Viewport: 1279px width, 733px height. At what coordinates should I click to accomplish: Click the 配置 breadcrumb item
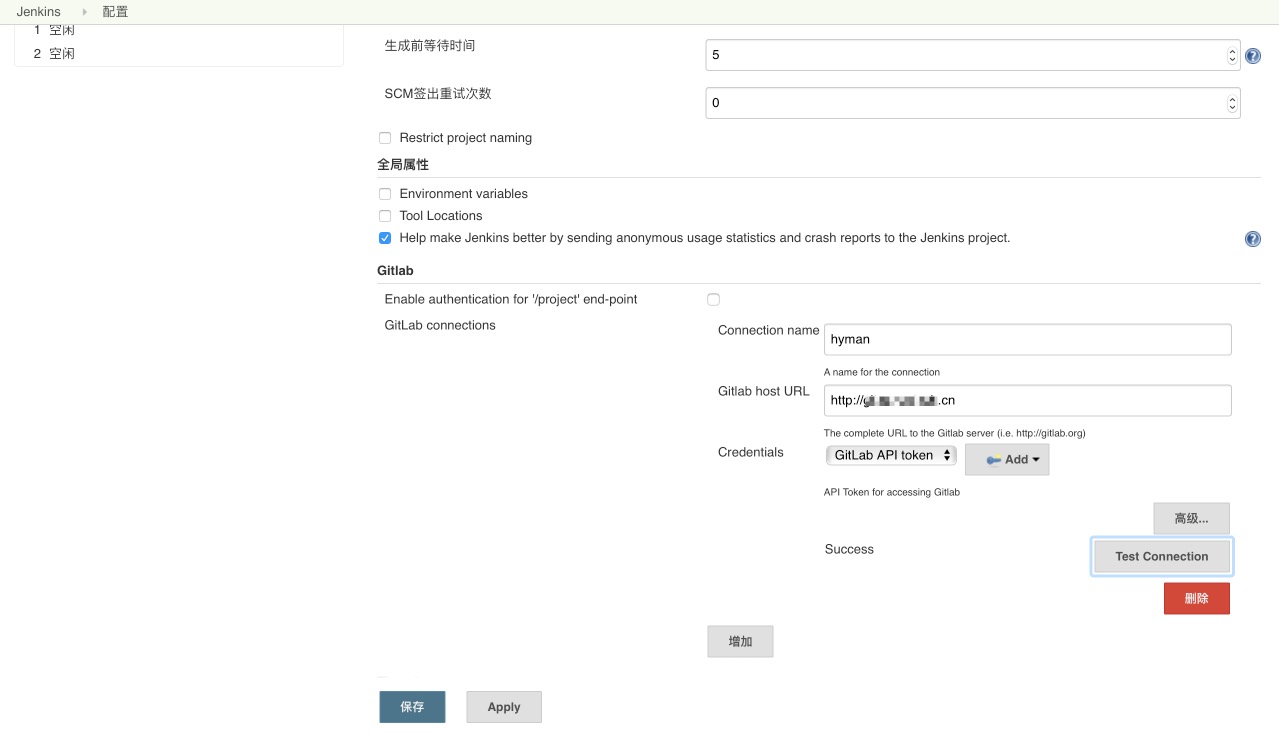tap(115, 12)
